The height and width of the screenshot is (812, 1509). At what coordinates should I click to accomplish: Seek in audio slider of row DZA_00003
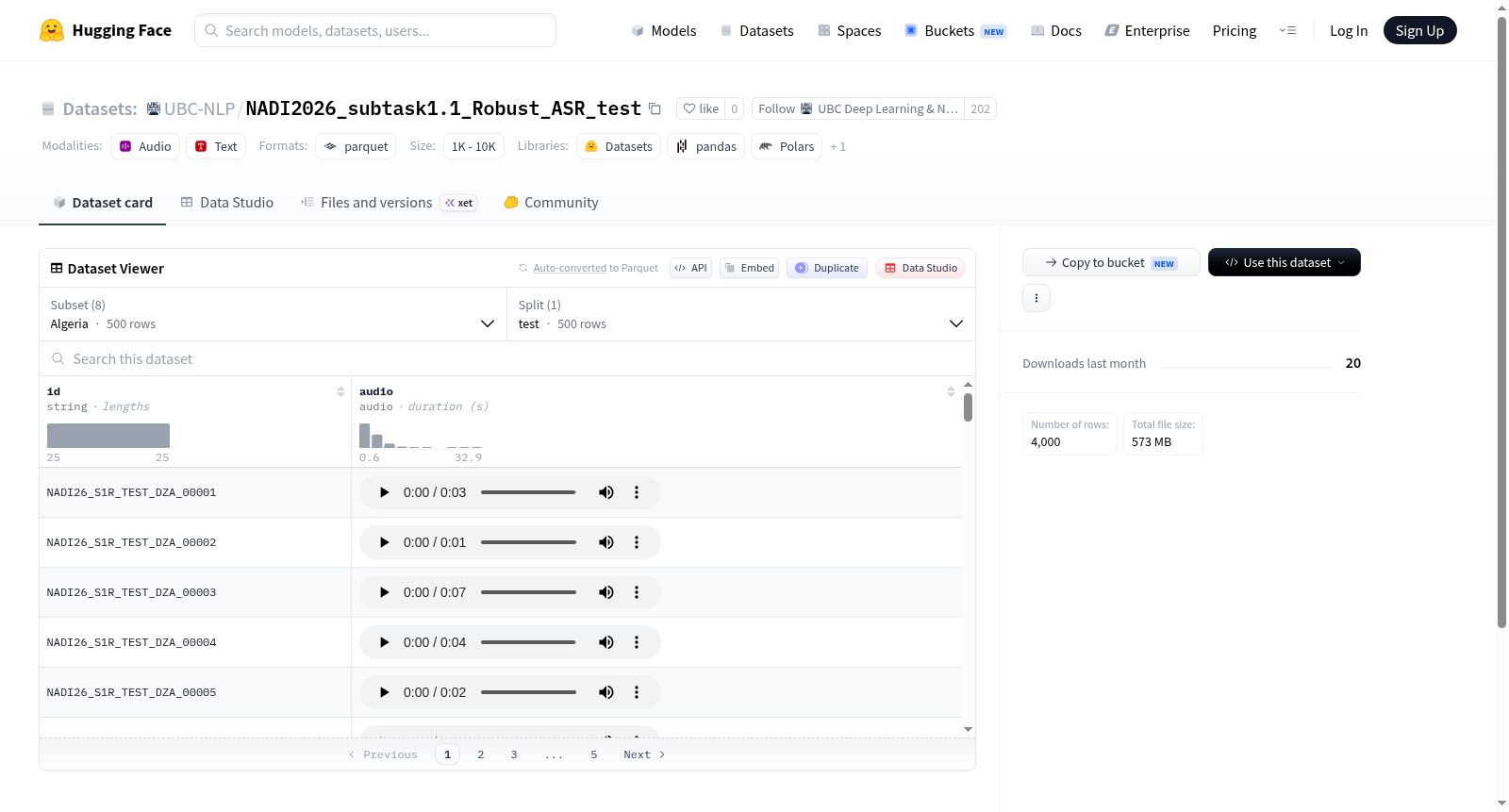click(x=528, y=592)
